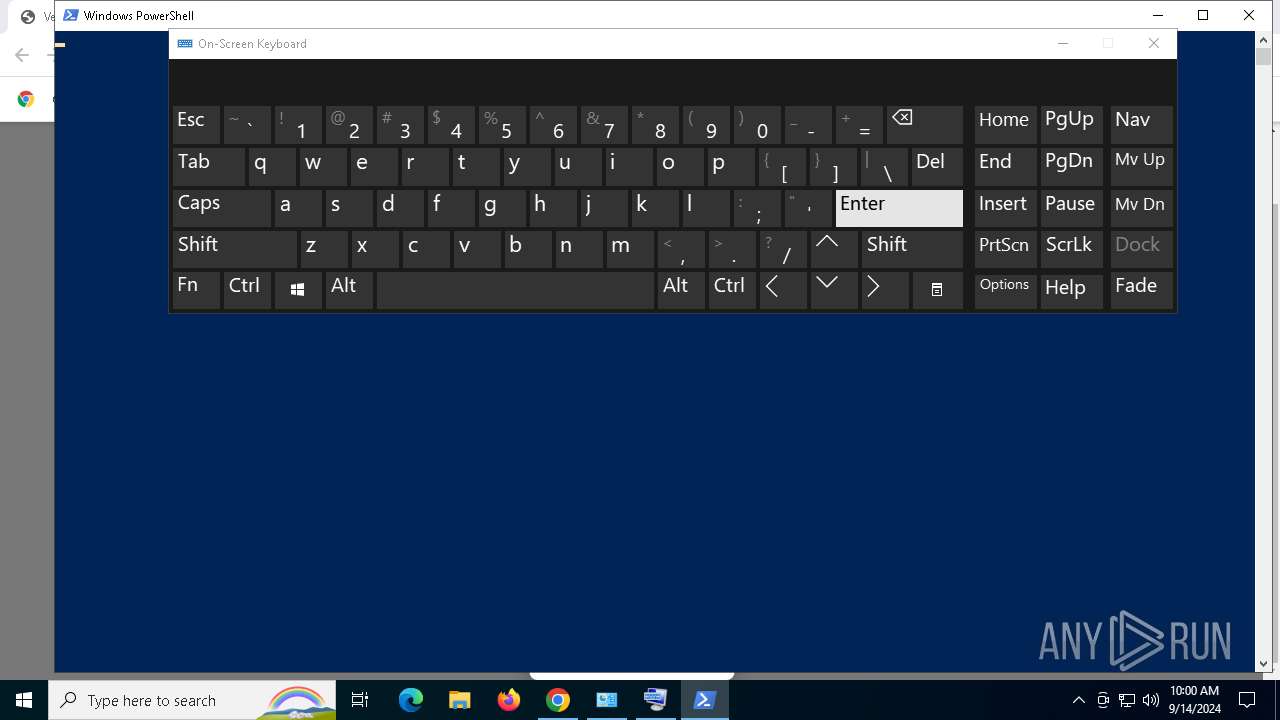Switch to Google Chrome in taskbar
This screenshot has width=1280, height=720.
click(558, 700)
